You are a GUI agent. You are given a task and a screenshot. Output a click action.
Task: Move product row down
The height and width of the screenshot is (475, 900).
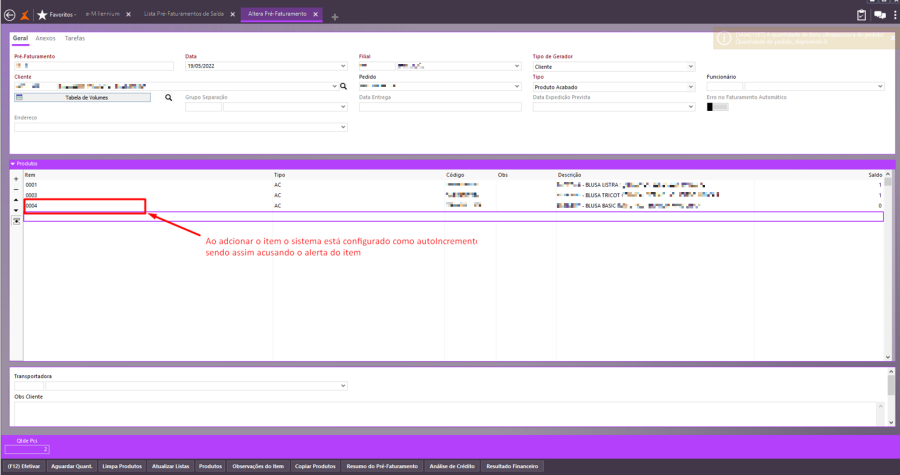point(16,210)
